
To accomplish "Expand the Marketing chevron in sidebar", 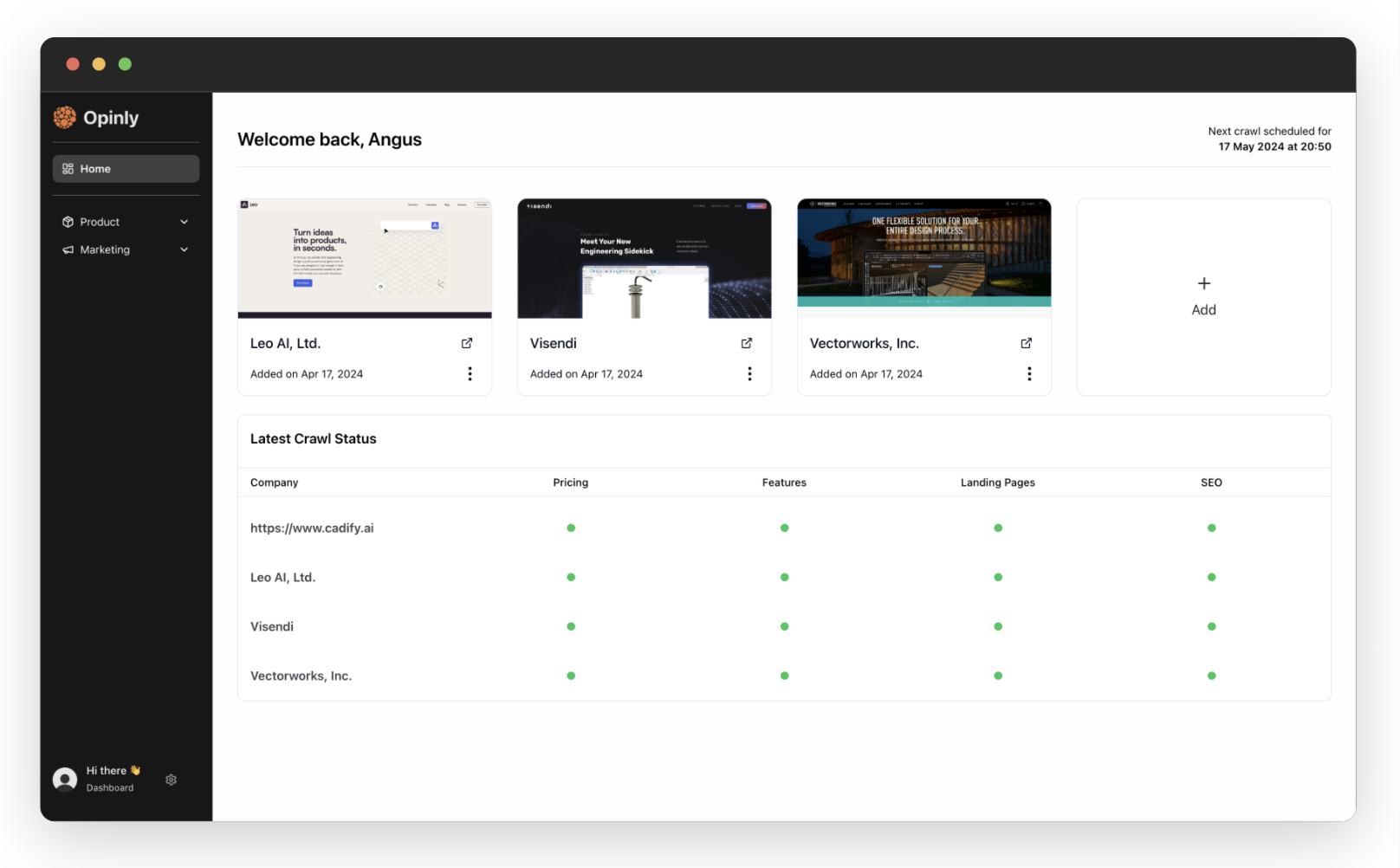I will (x=184, y=249).
